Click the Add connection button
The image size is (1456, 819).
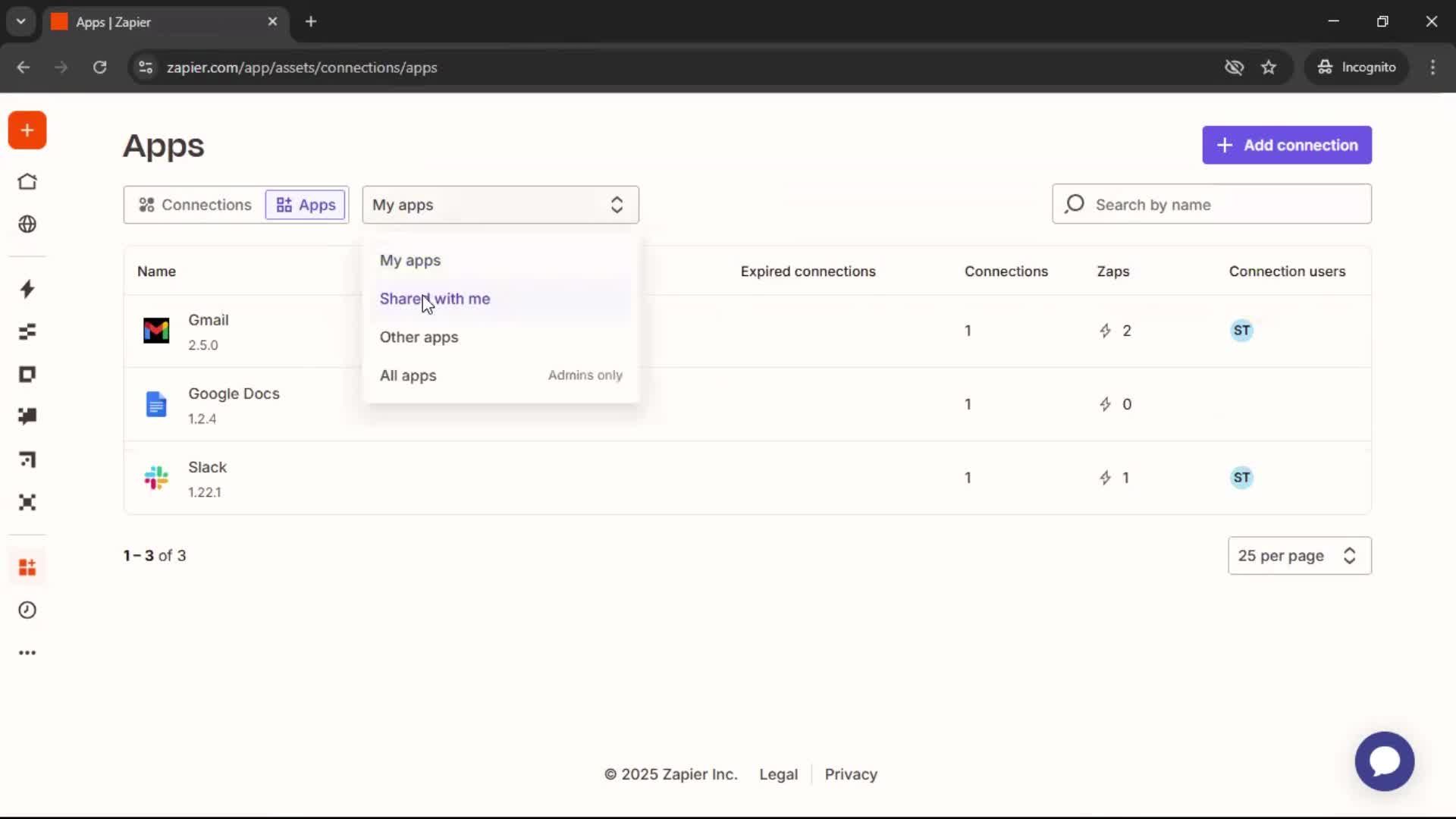pos(1287,145)
